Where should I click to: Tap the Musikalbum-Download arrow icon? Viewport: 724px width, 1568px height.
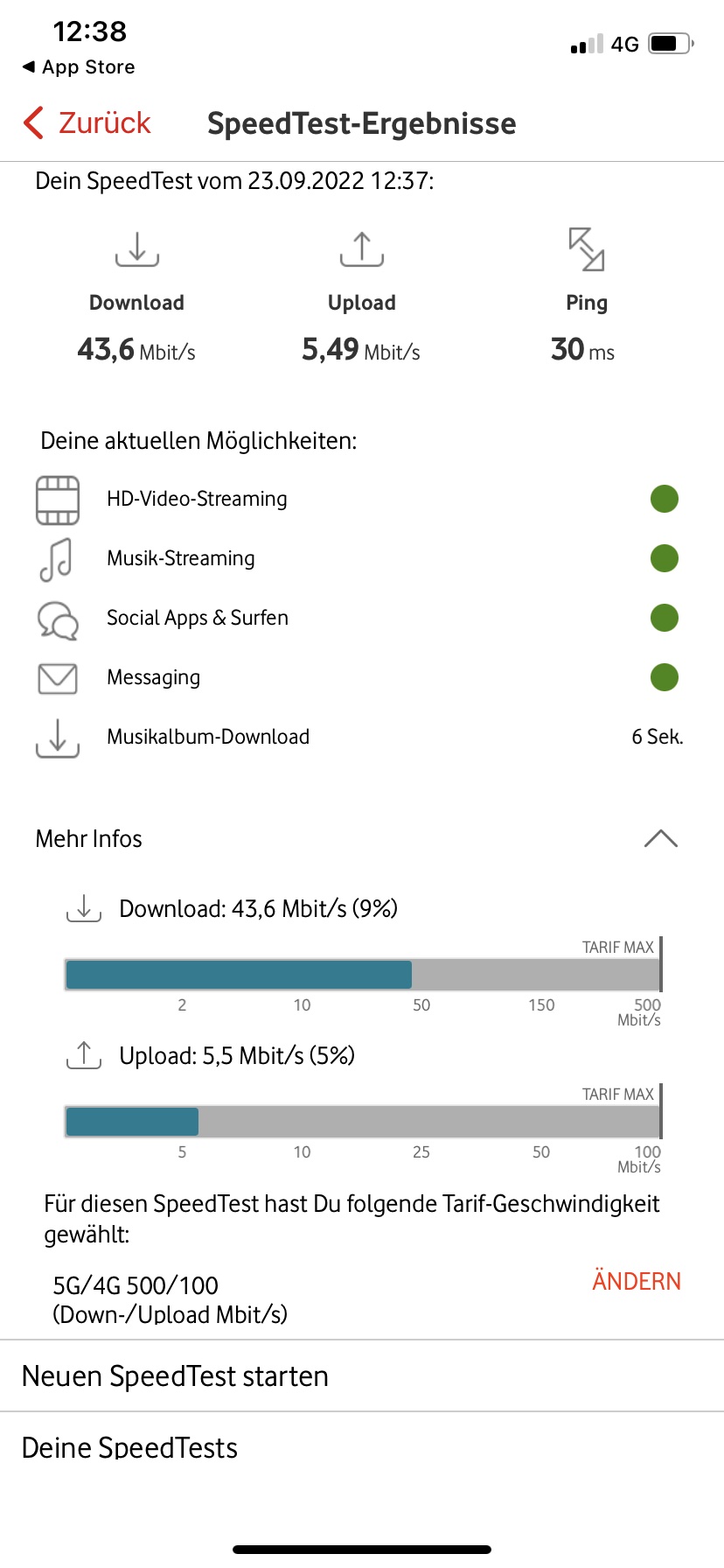tap(58, 738)
